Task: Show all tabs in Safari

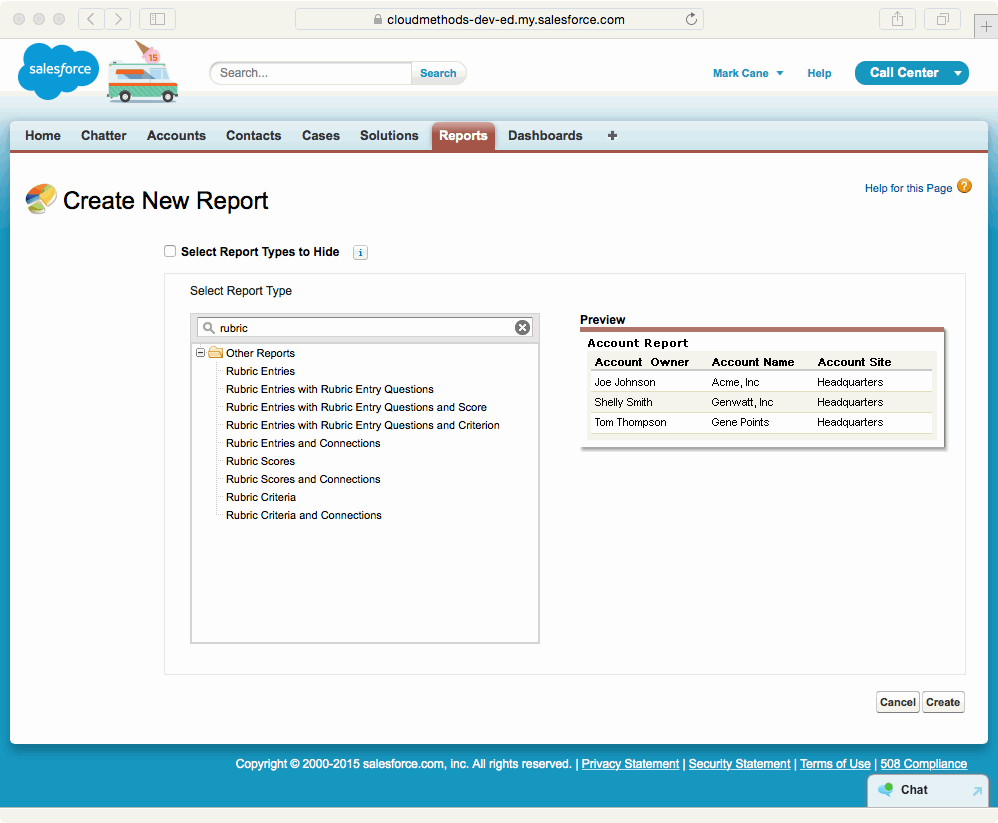Action: (943, 19)
